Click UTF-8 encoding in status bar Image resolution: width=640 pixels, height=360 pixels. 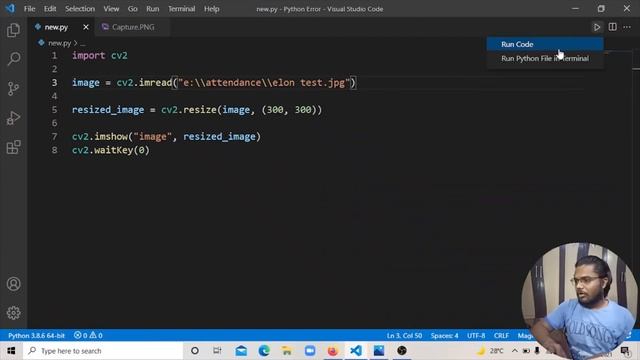[x=476, y=336]
